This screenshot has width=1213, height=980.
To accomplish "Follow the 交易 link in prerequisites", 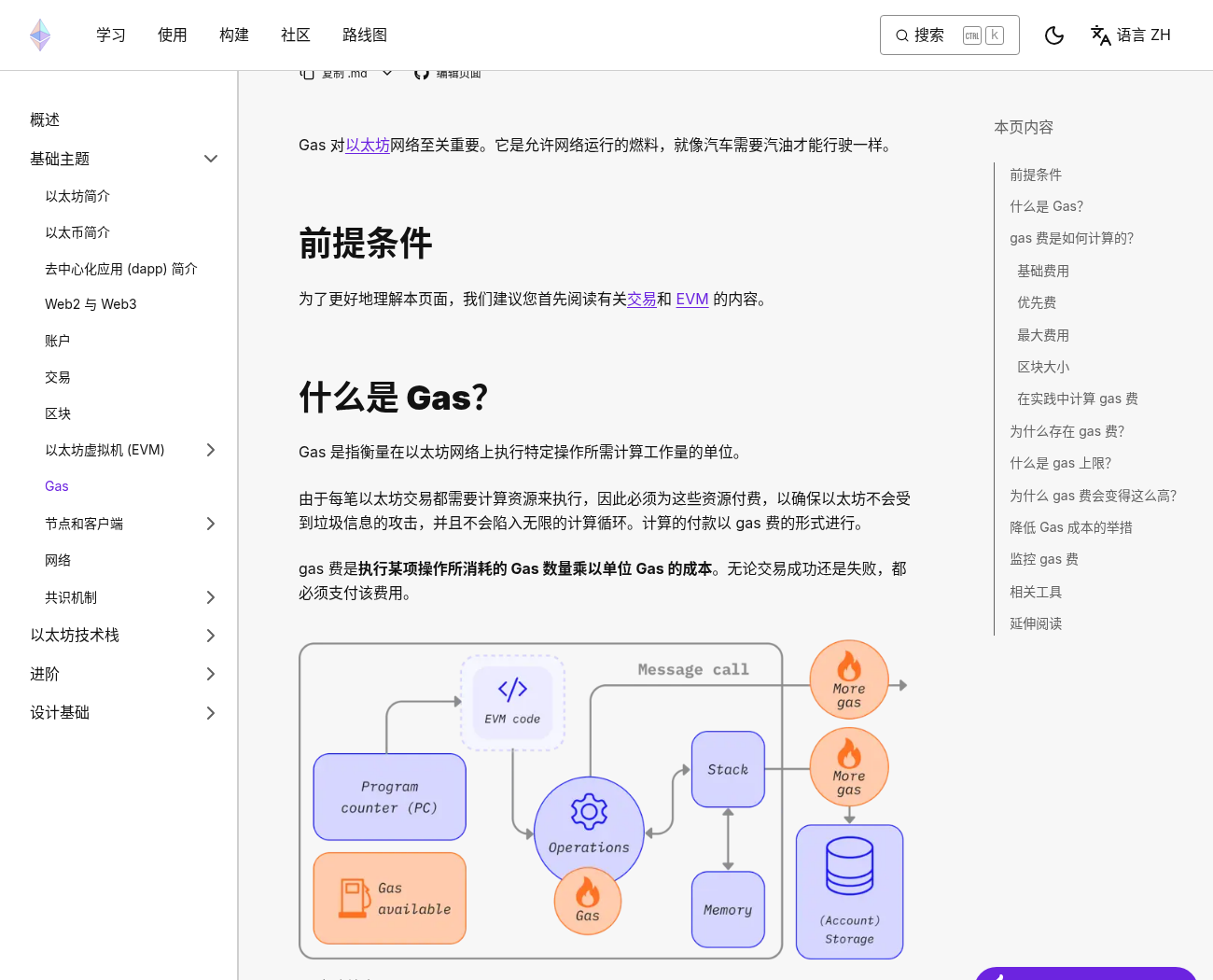I will click(x=642, y=300).
